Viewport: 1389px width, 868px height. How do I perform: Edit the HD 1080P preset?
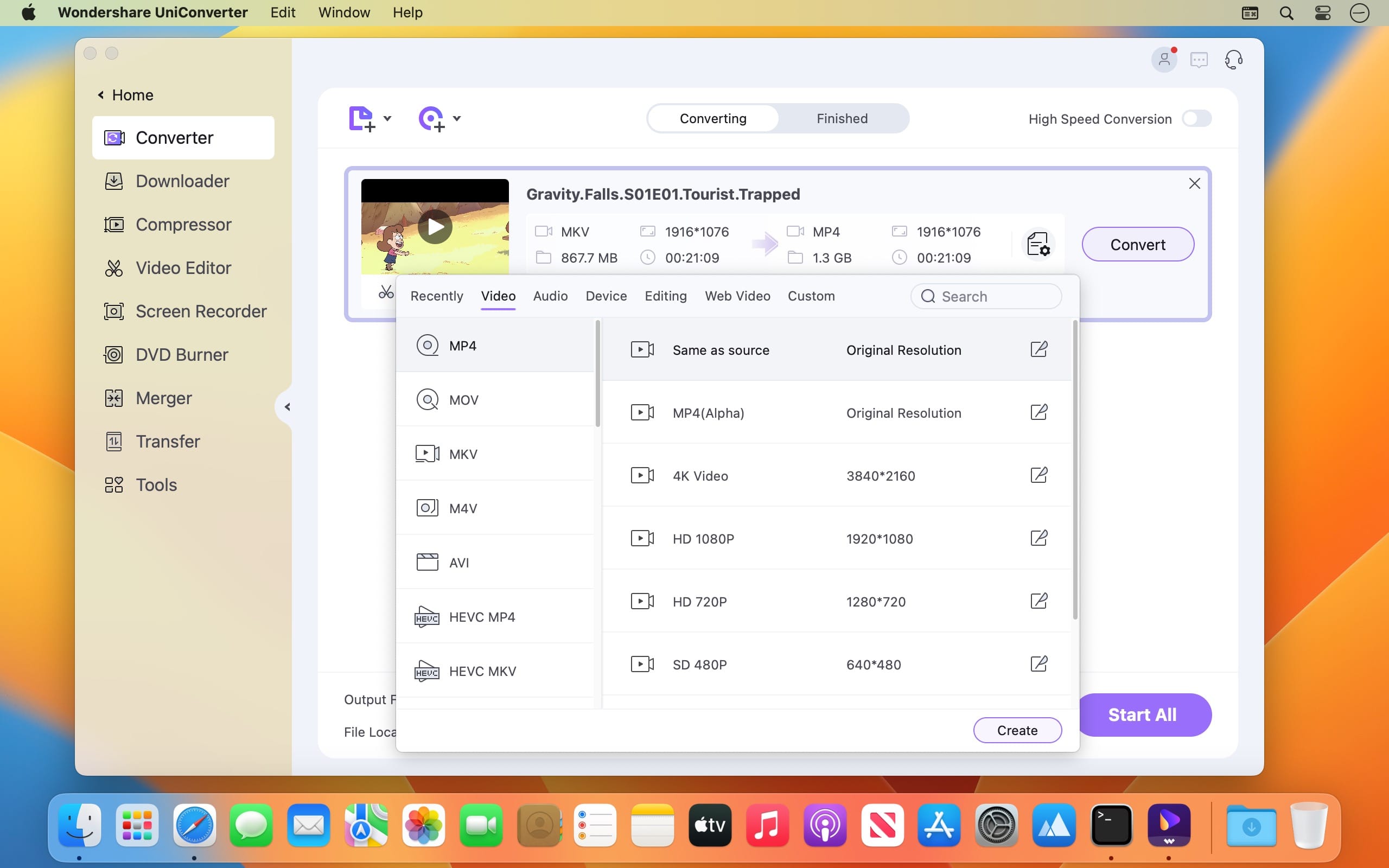click(x=1039, y=538)
